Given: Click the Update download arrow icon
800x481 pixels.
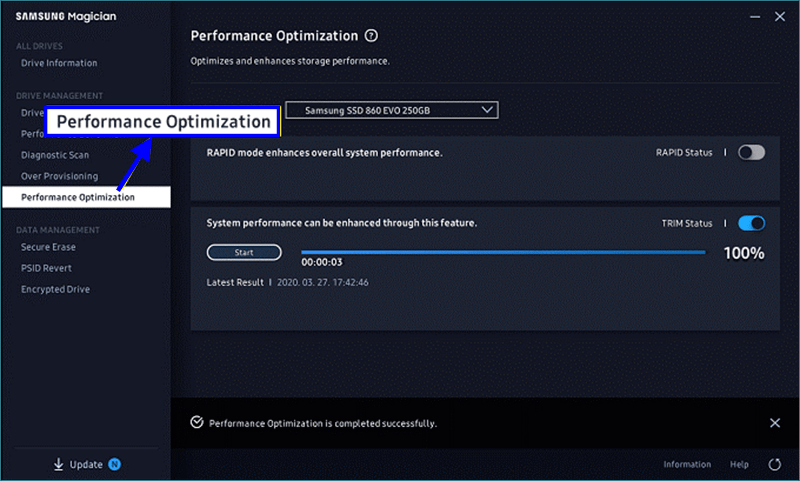Looking at the screenshot, I should pyautogui.click(x=59, y=464).
